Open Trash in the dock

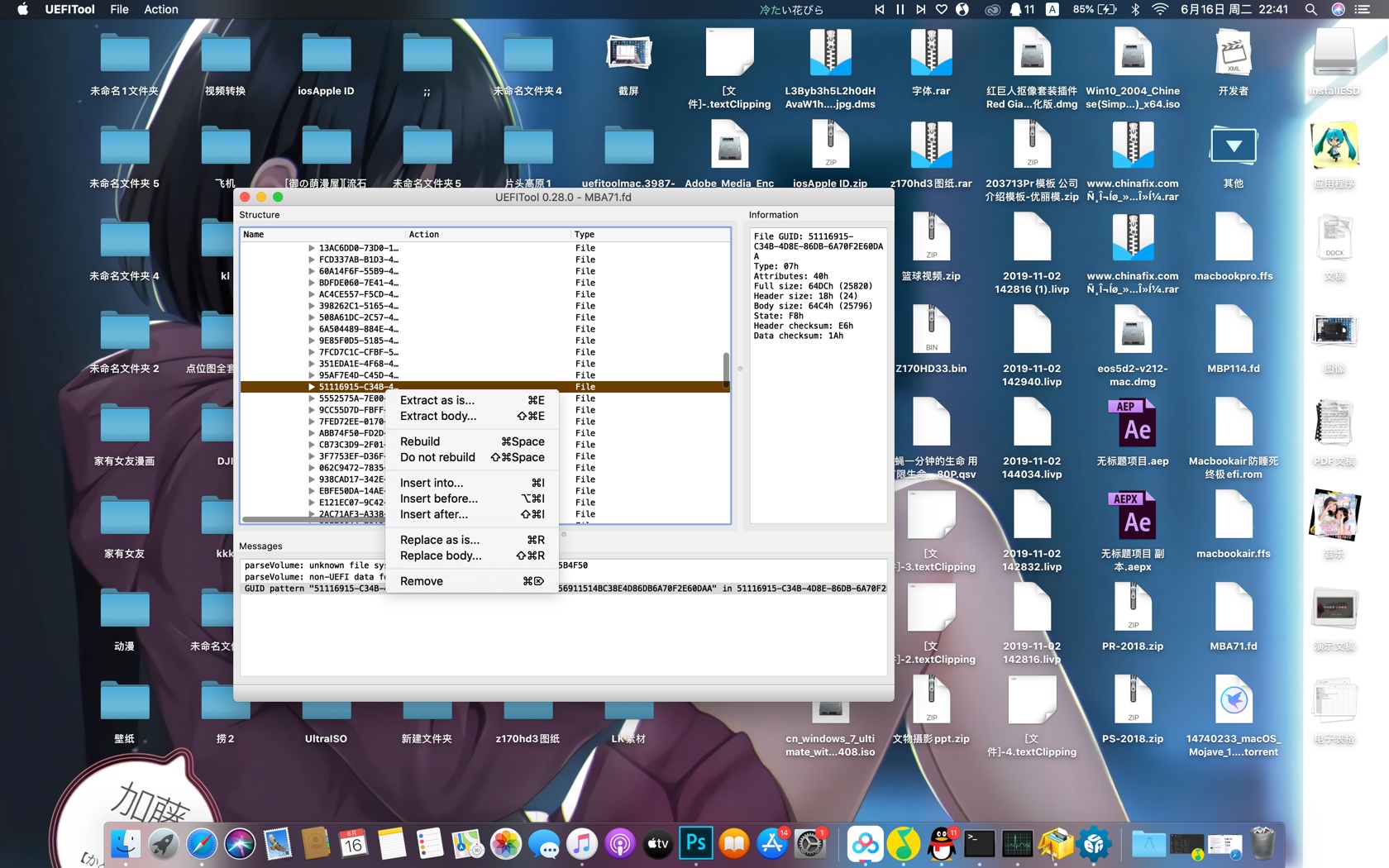pyautogui.click(x=1263, y=844)
